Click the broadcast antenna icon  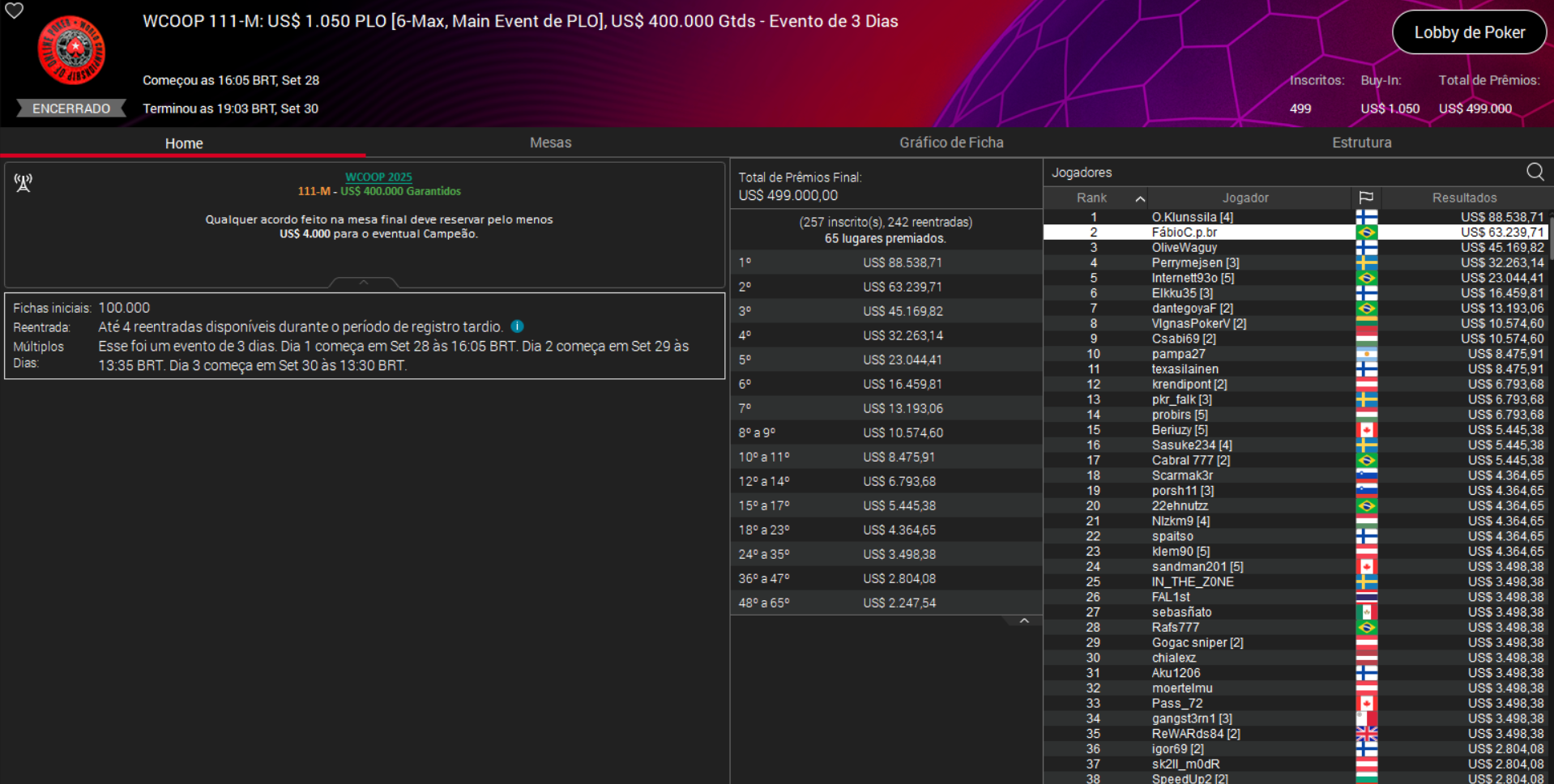[23, 183]
